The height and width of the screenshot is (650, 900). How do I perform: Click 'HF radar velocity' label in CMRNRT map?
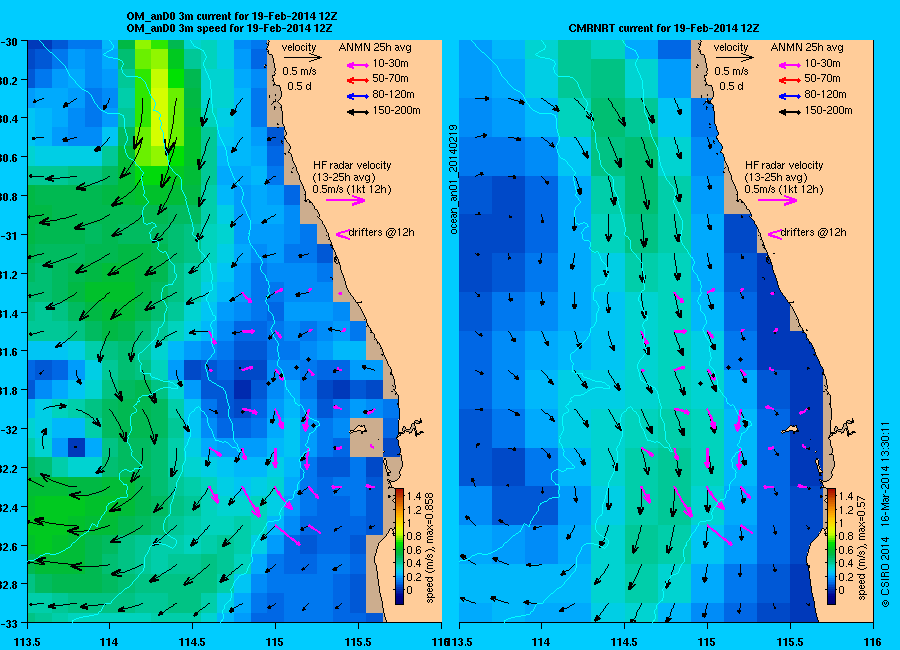(784, 165)
